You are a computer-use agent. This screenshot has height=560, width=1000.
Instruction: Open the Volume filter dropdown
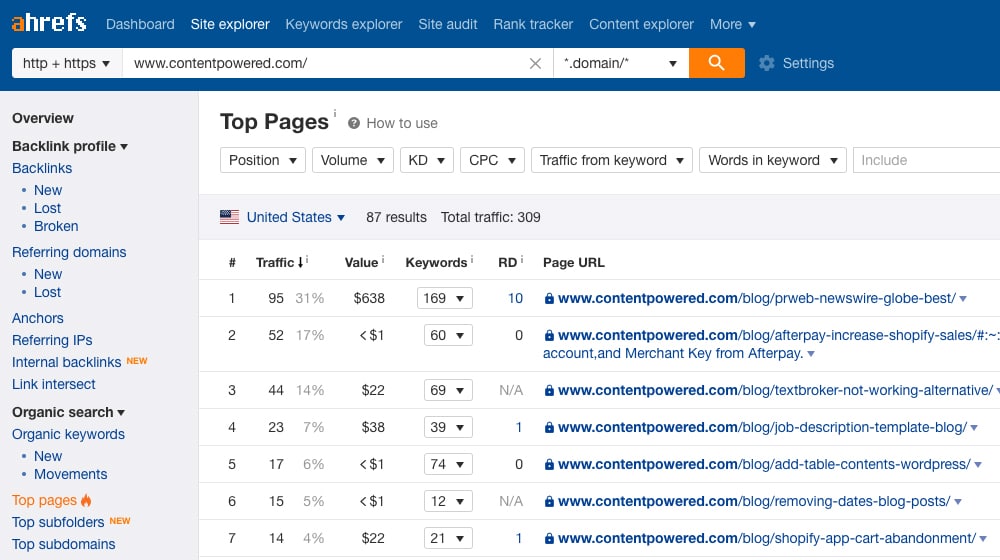[x=353, y=160]
